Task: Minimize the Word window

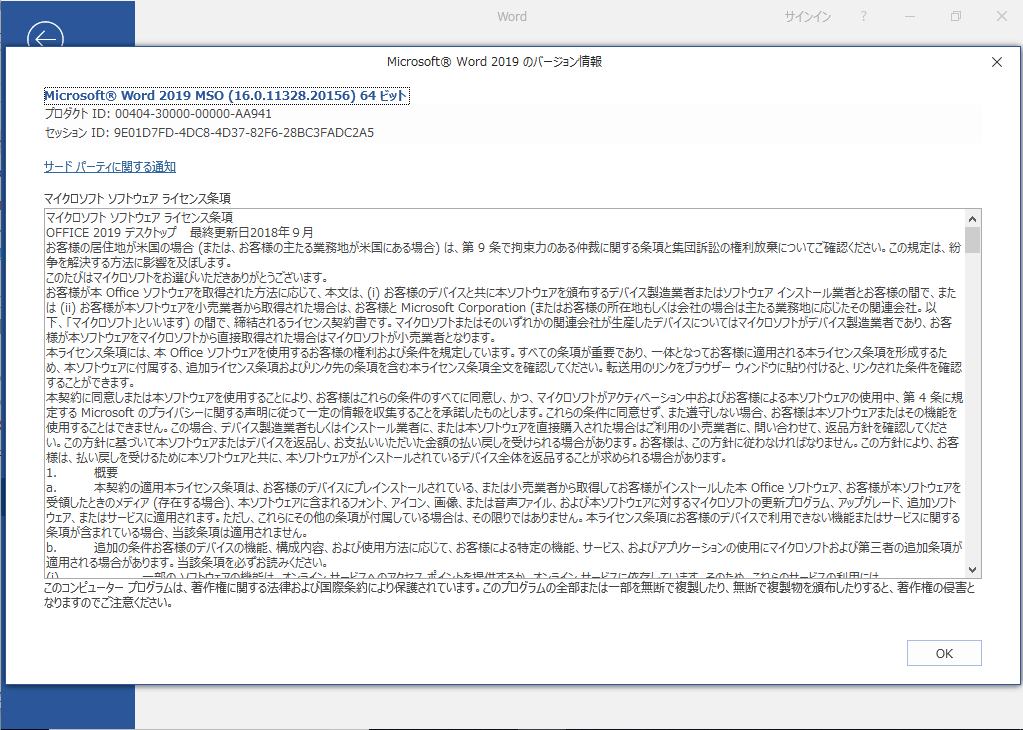Action: tap(909, 16)
